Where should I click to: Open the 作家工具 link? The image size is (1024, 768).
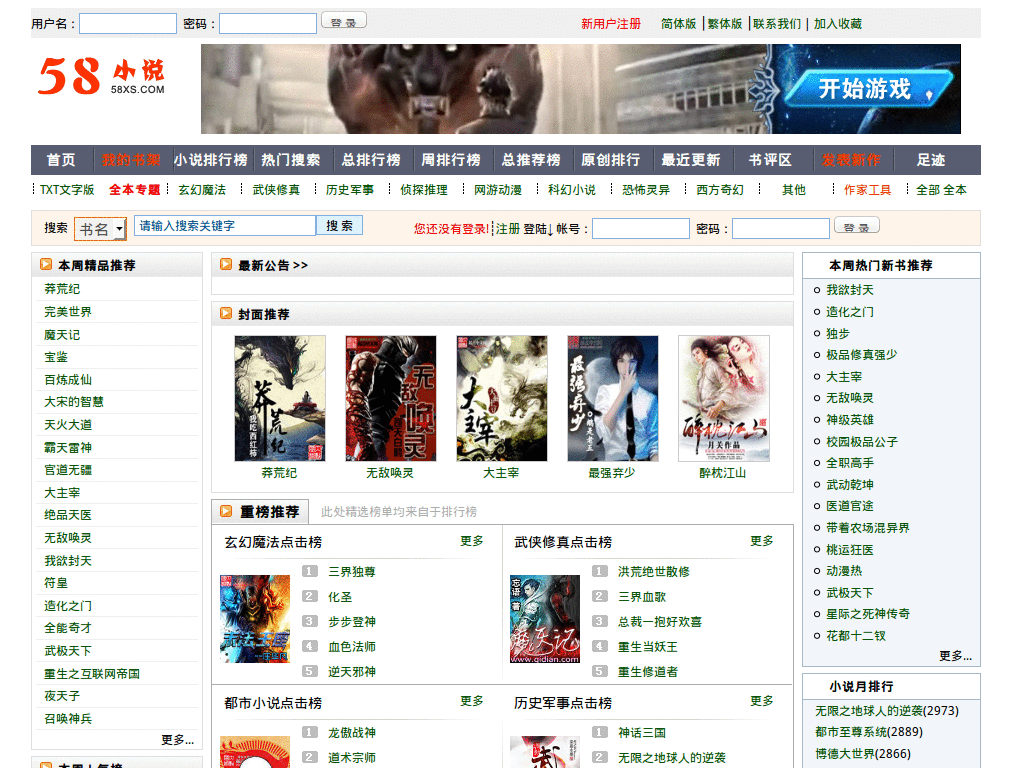[x=867, y=190]
